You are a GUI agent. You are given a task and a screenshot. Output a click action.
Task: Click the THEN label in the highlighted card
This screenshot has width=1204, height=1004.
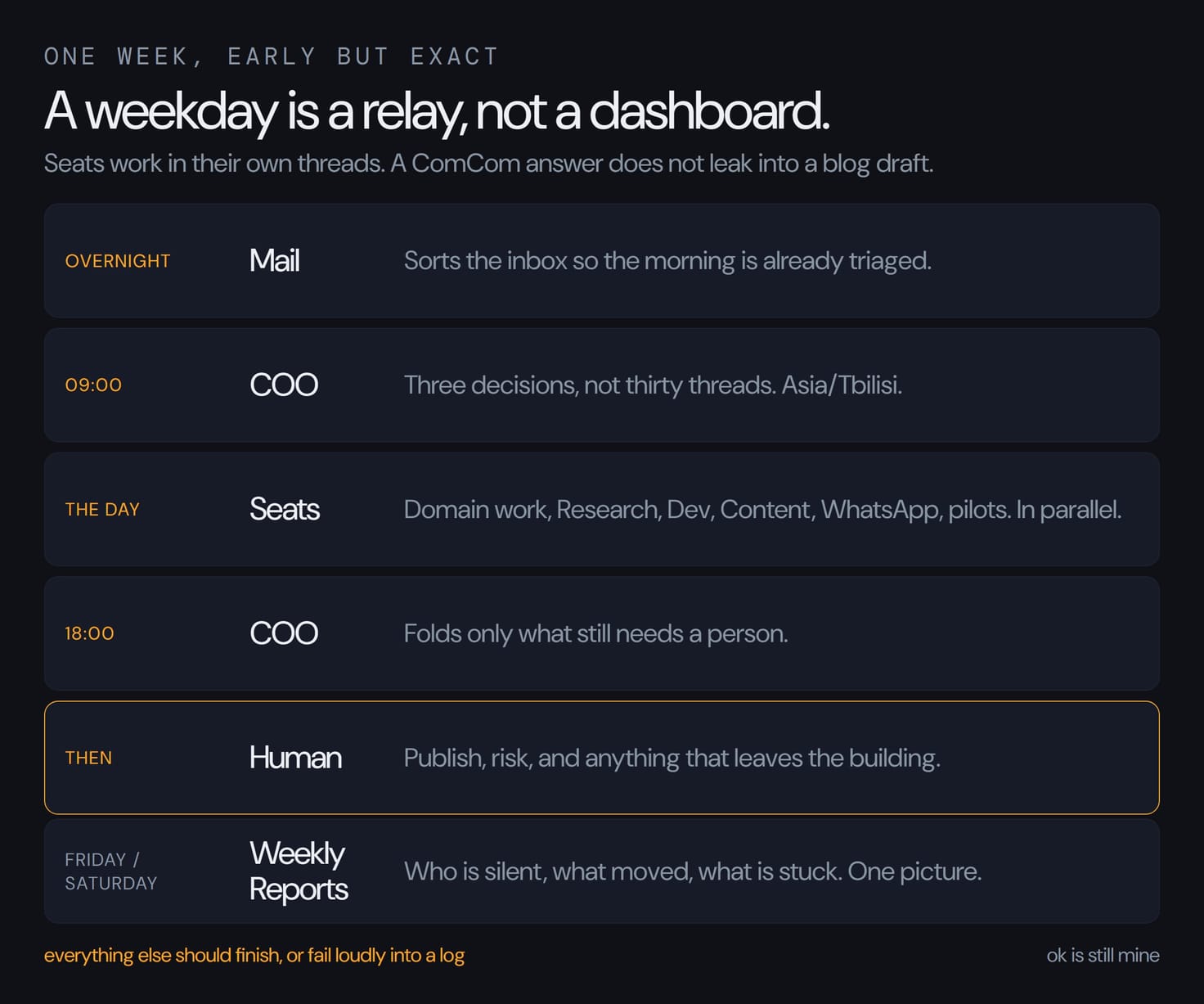88,758
